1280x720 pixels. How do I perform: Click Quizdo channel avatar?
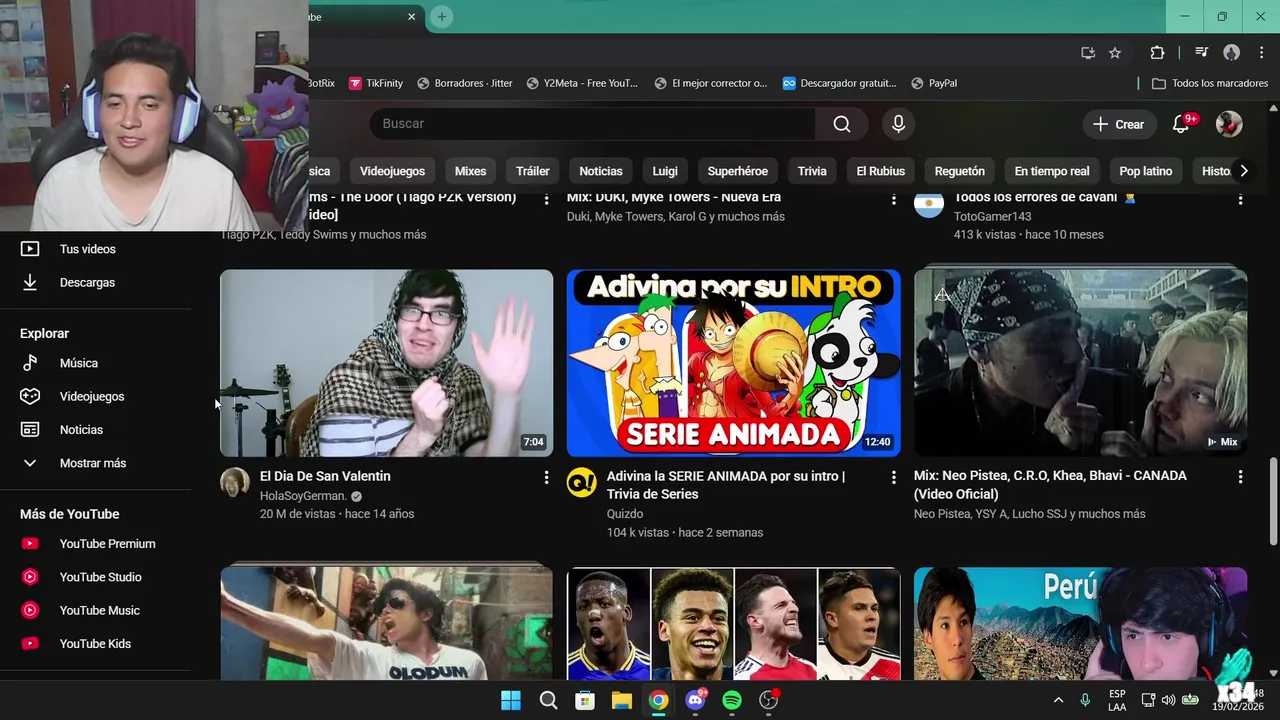click(582, 482)
